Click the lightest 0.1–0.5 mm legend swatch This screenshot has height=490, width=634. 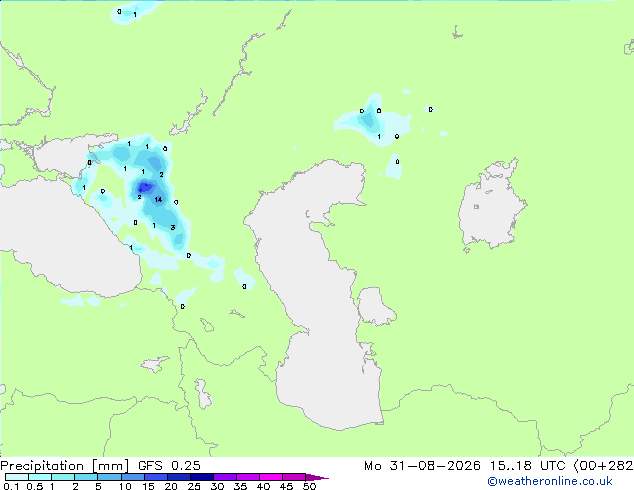tap(17, 477)
